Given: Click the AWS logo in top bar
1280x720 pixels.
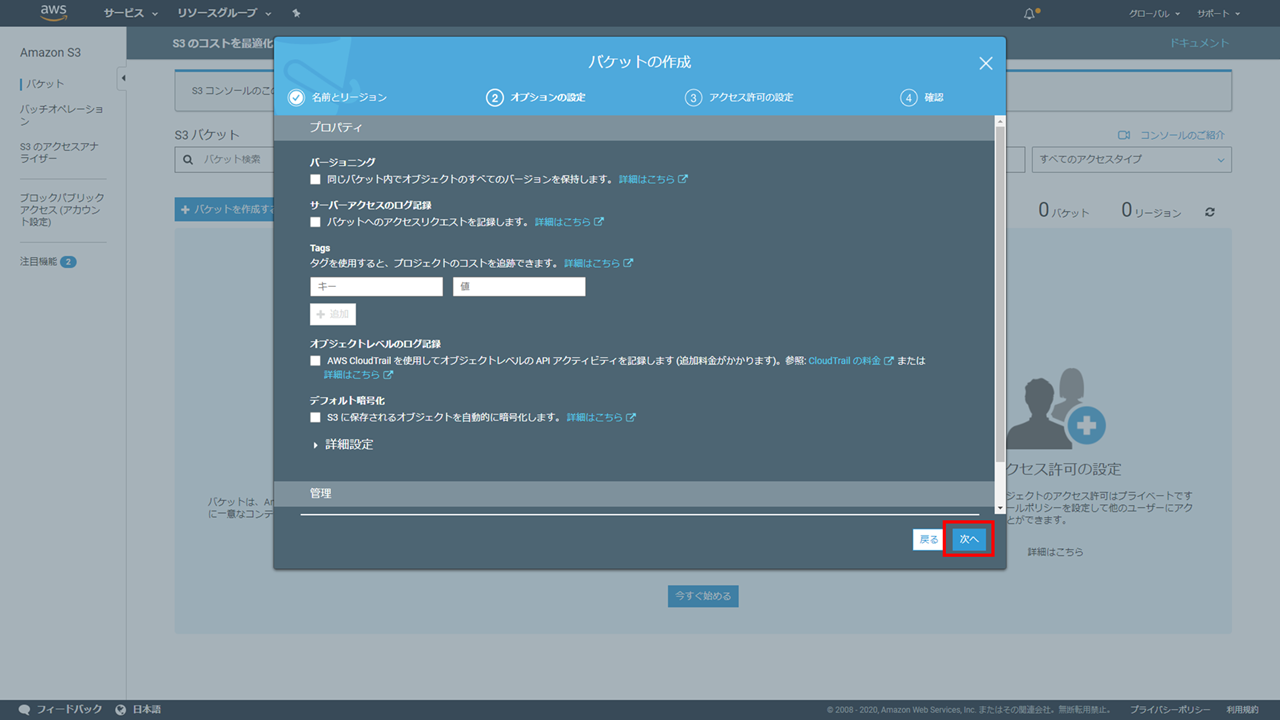Looking at the screenshot, I should pyautogui.click(x=53, y=13).
